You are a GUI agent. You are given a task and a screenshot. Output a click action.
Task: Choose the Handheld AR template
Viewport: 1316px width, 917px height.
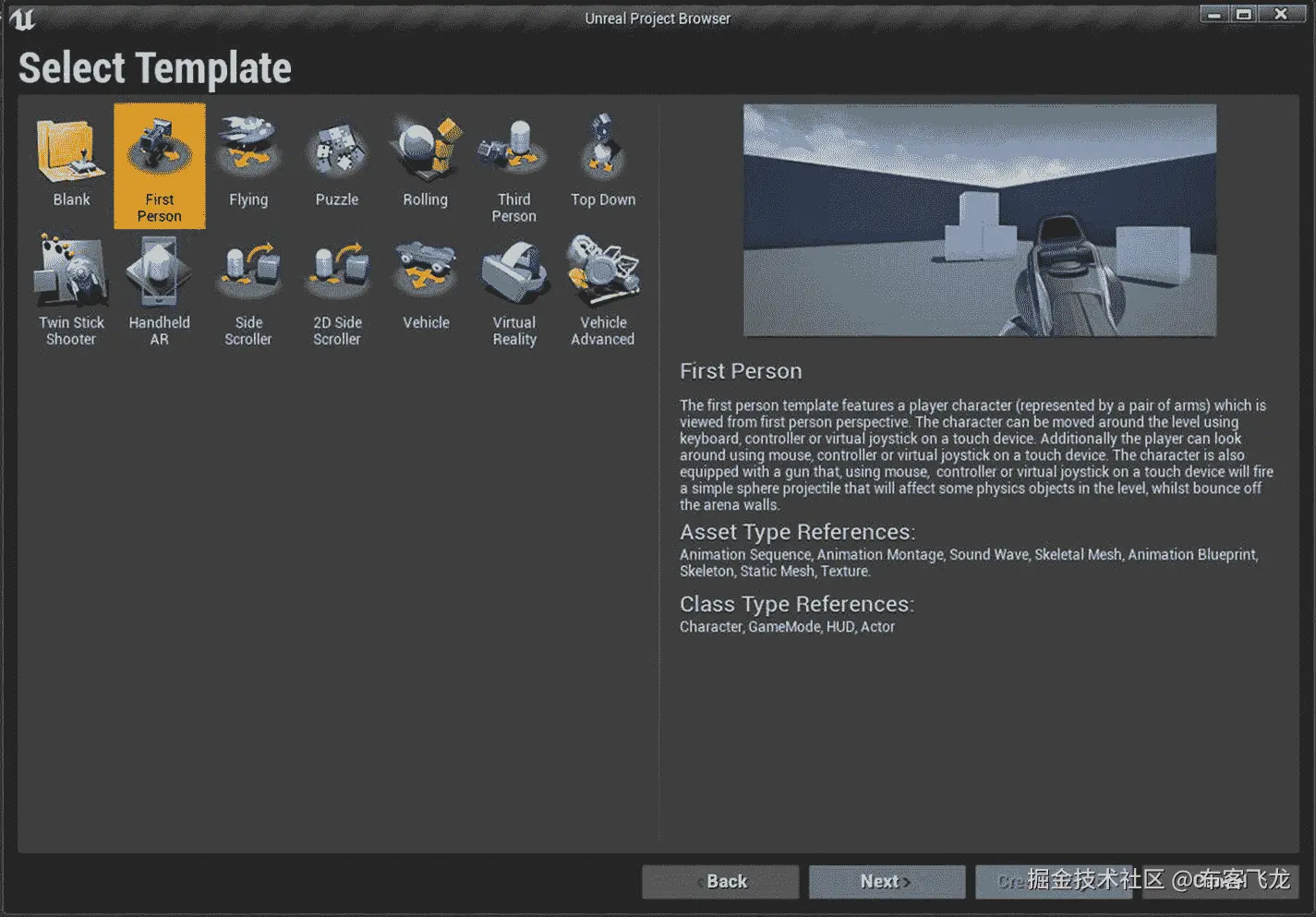(x=159, y=290)
